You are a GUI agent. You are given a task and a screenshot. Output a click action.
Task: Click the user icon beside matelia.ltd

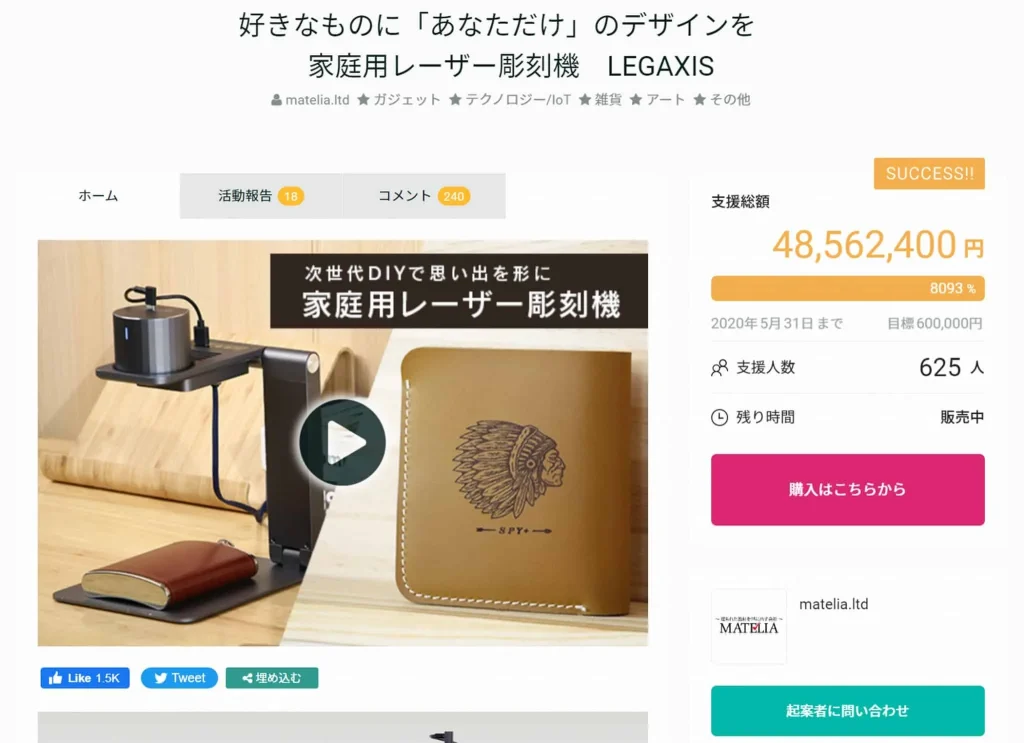pyautogui.click(x=276, y=100)
